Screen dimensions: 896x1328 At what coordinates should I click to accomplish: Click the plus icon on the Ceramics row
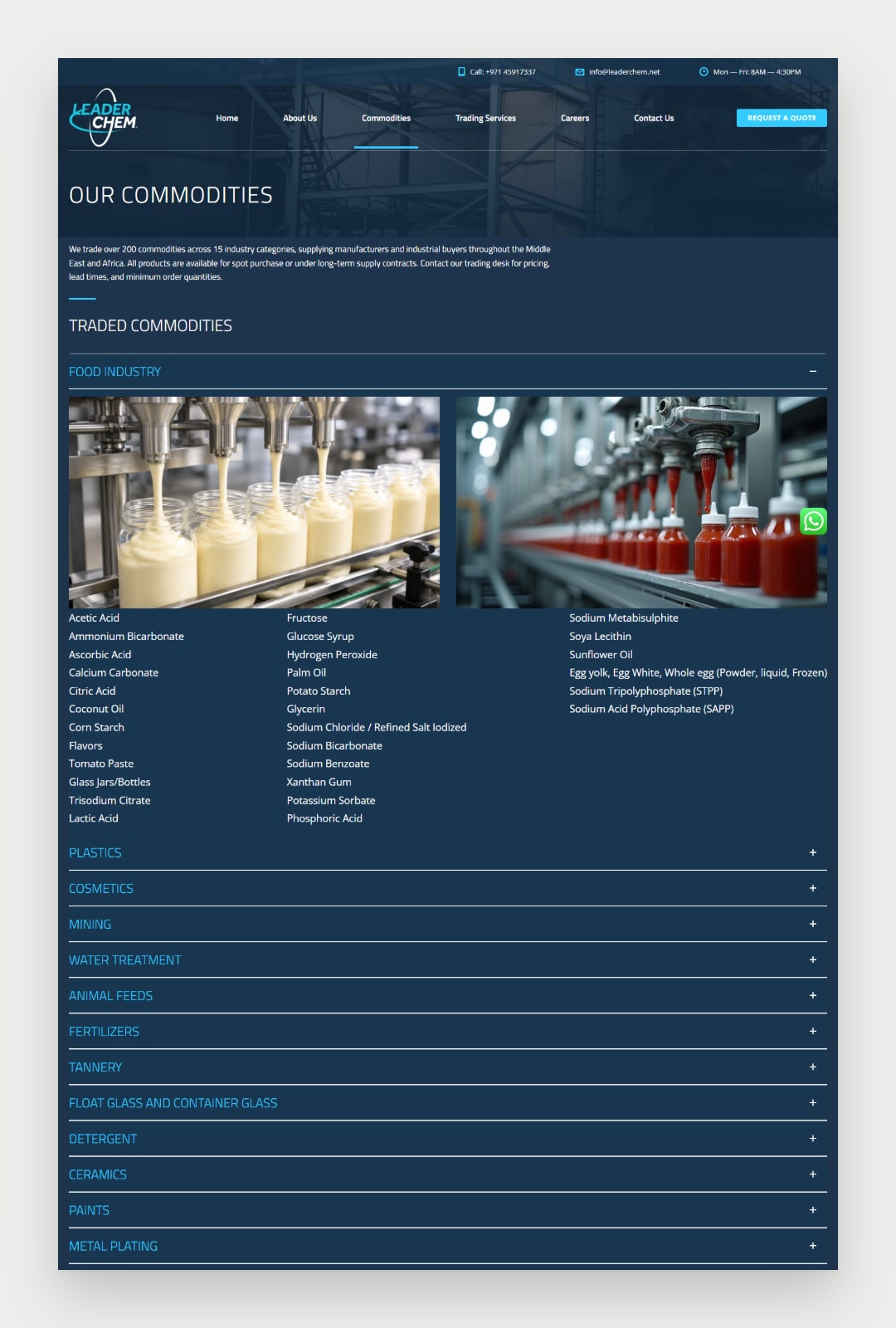(x=813, y=1174)
